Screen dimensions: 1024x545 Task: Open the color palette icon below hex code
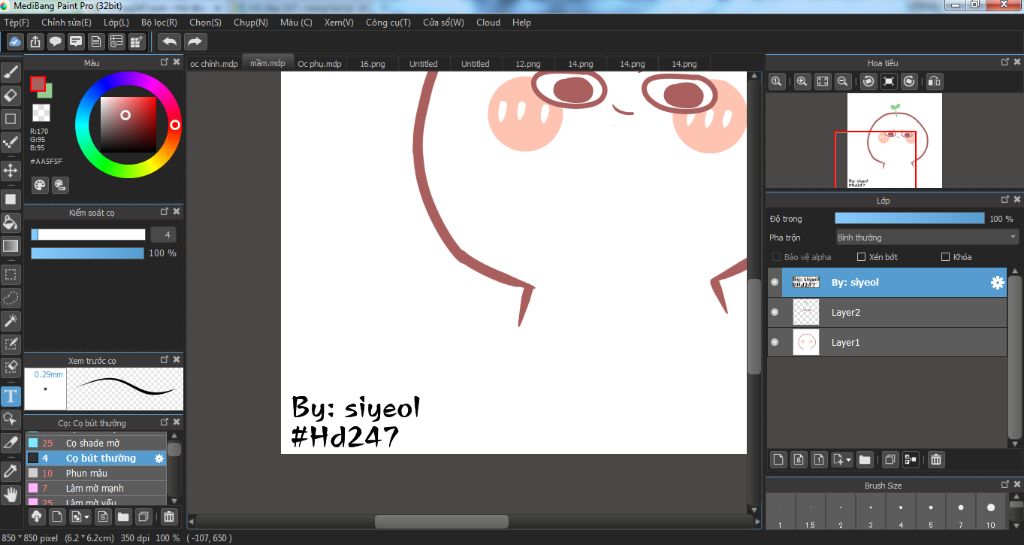[40, 185]
